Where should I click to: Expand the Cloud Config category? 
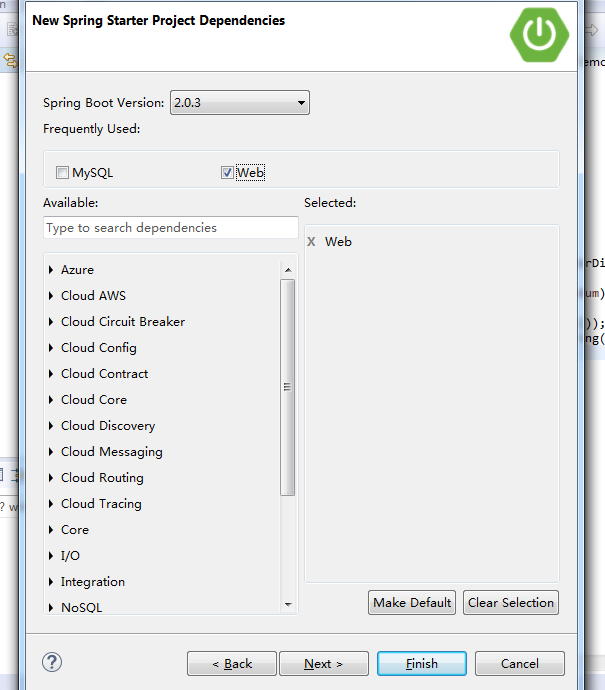click(51, 348)
